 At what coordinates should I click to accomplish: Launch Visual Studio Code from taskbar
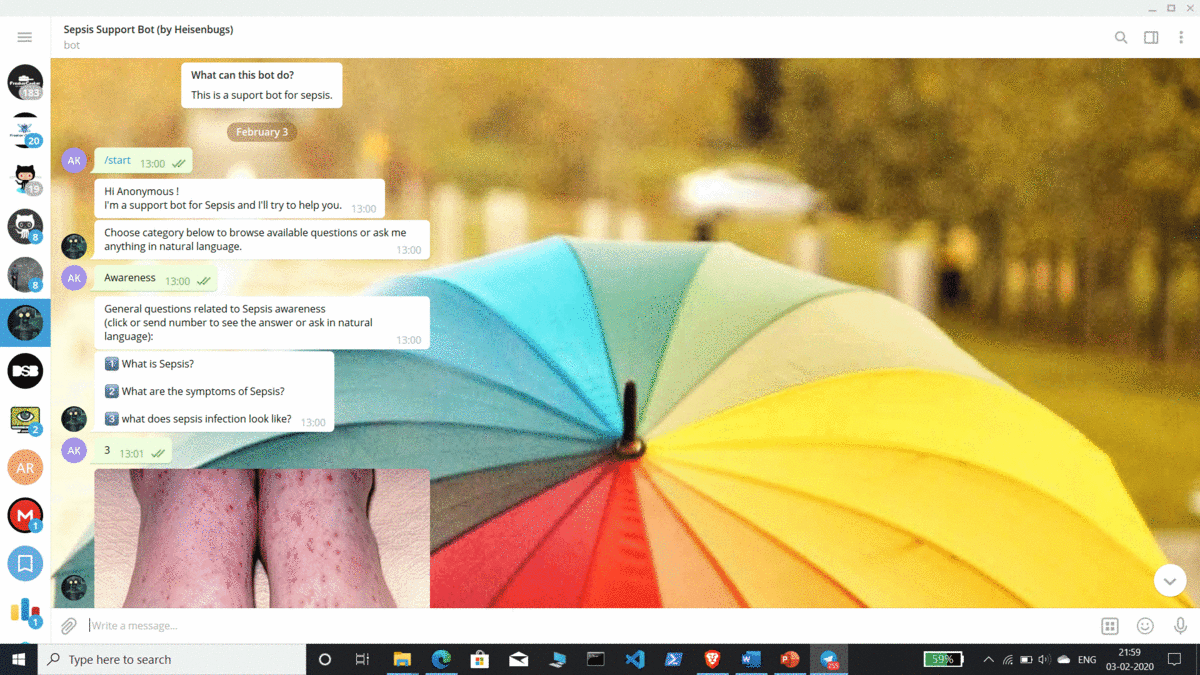634,659
